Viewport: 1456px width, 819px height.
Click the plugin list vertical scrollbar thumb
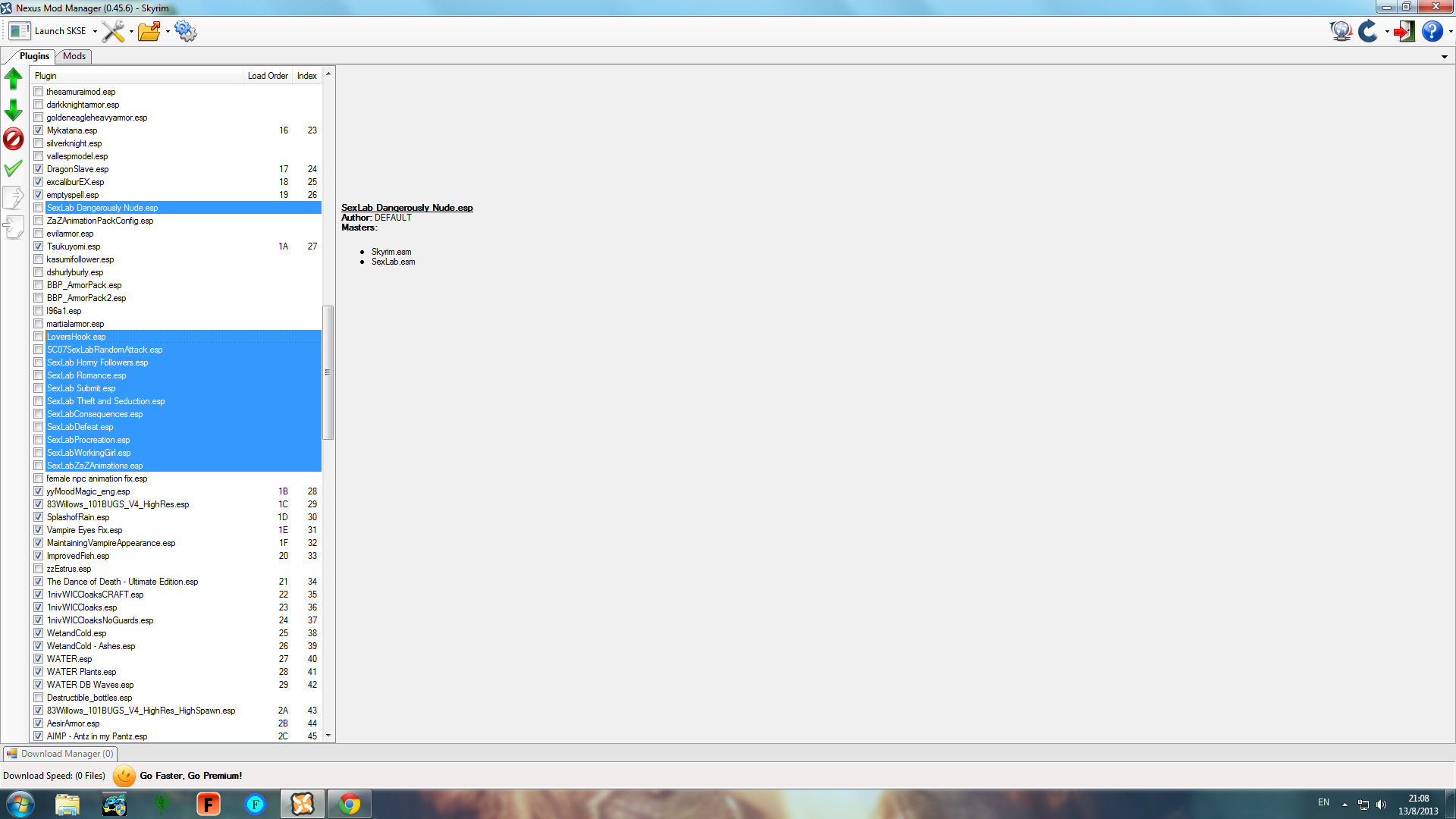point(328,372)
